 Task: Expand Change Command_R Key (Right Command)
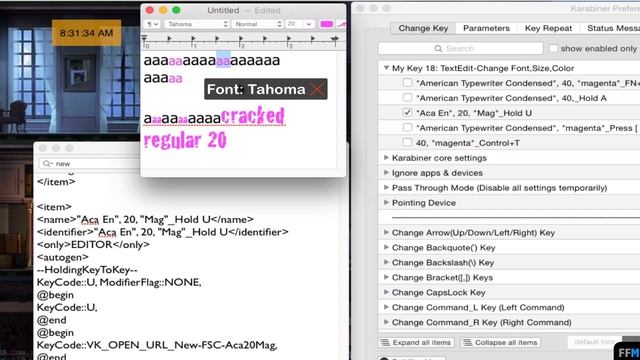click(x=386, y=322)
